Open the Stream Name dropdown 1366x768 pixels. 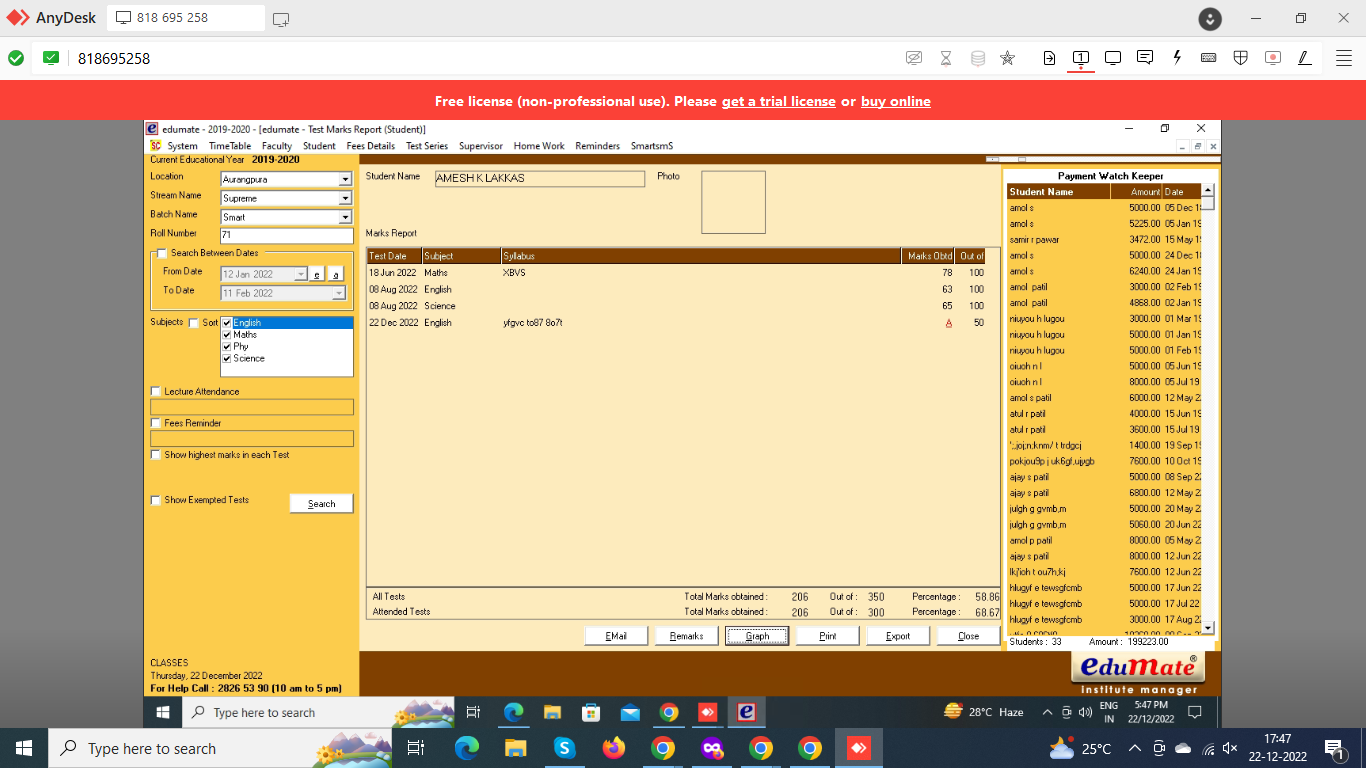(x=345, y=199)
